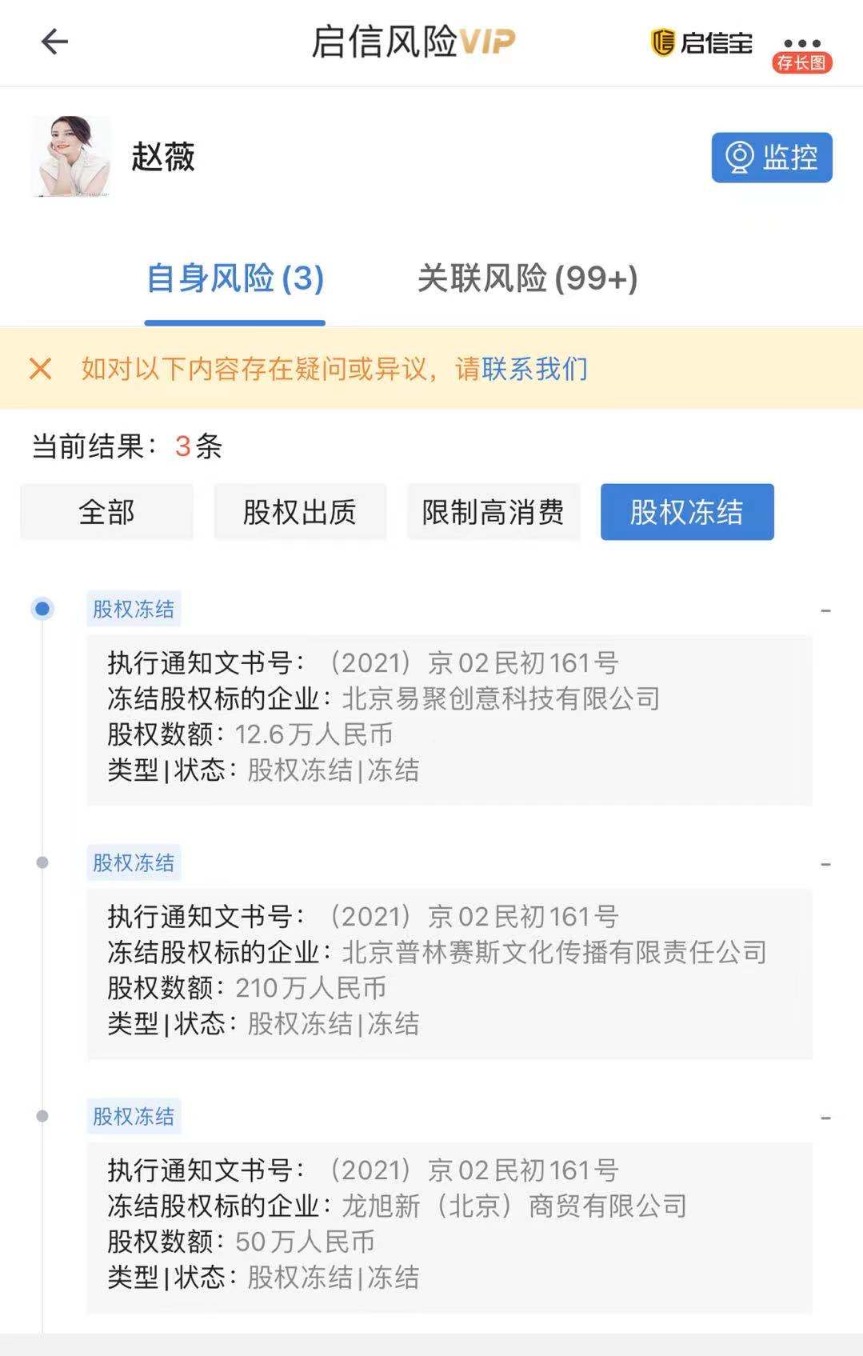Image resolution: width=863 pixels, height=1356 pixels.
Task: Switch to 自身风险 (3) tab
Action: tap(235, 279)
